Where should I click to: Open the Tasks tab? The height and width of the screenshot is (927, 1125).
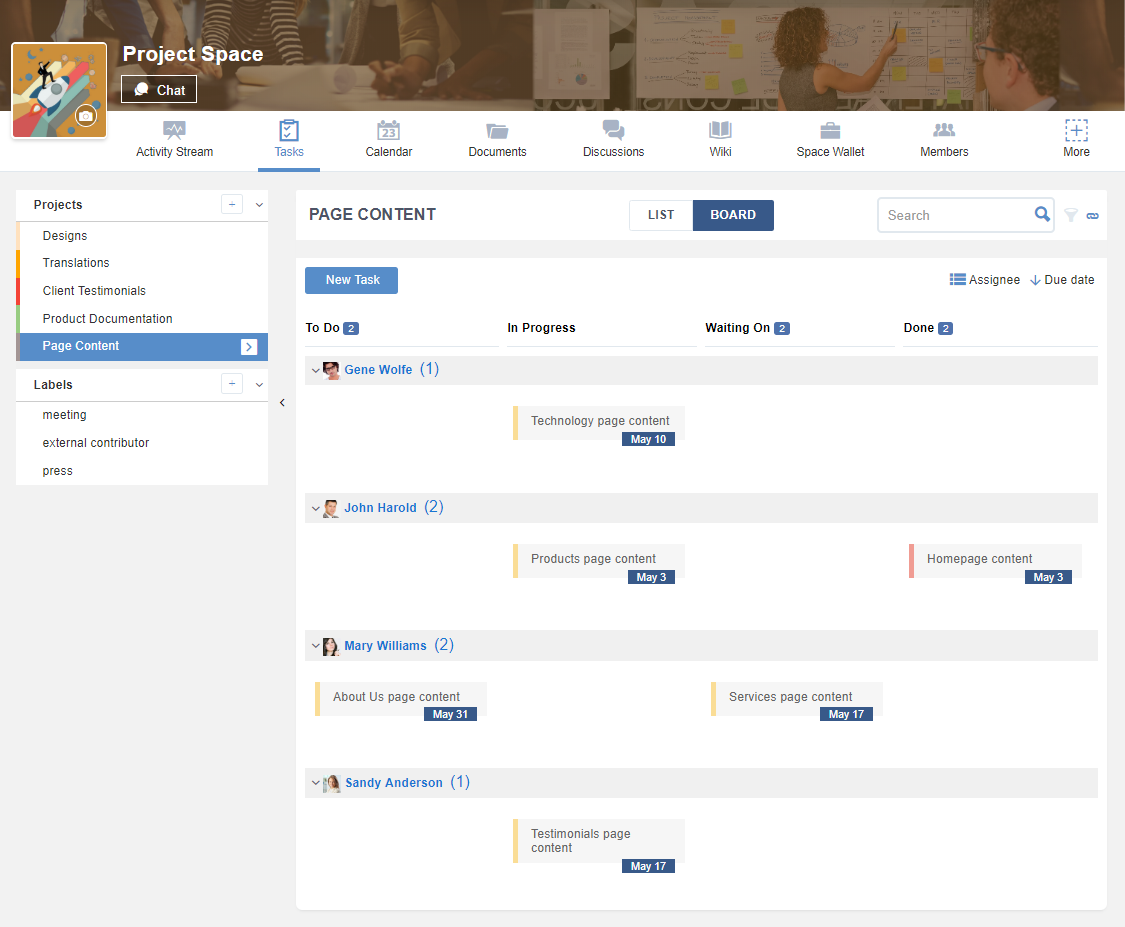tap(289, 140)
